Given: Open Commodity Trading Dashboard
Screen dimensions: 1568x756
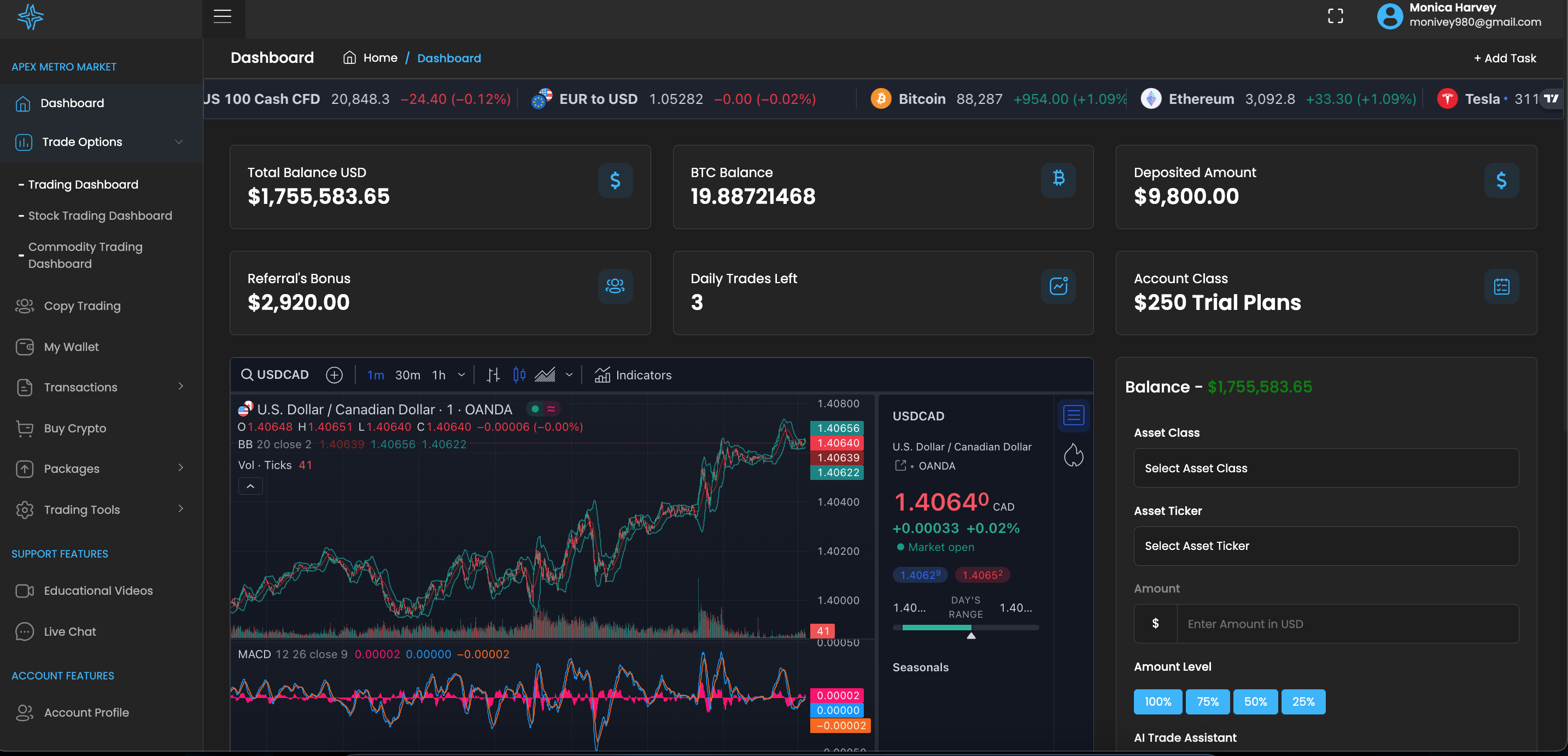Looking at the screenshot, I should [85, 255].
